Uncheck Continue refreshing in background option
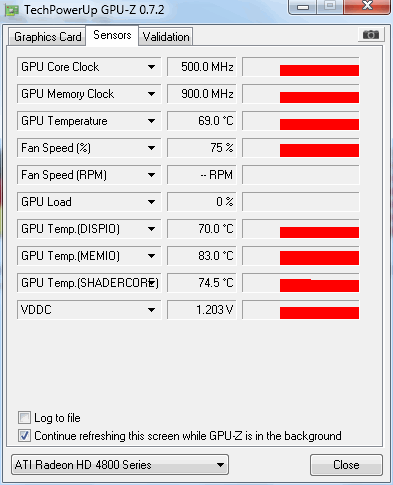Image resolution: width=393 pixels, height=485 pixels. [24, 436]
